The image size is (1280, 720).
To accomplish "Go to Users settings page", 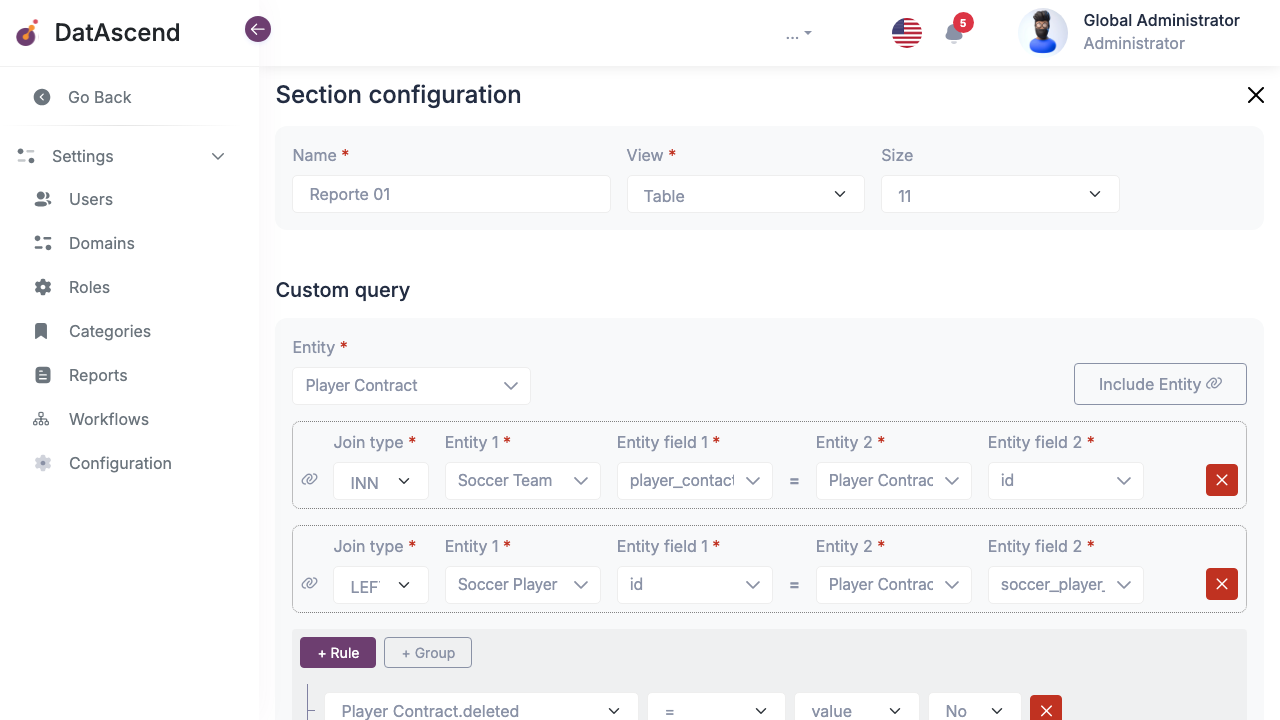I will 91,199.
